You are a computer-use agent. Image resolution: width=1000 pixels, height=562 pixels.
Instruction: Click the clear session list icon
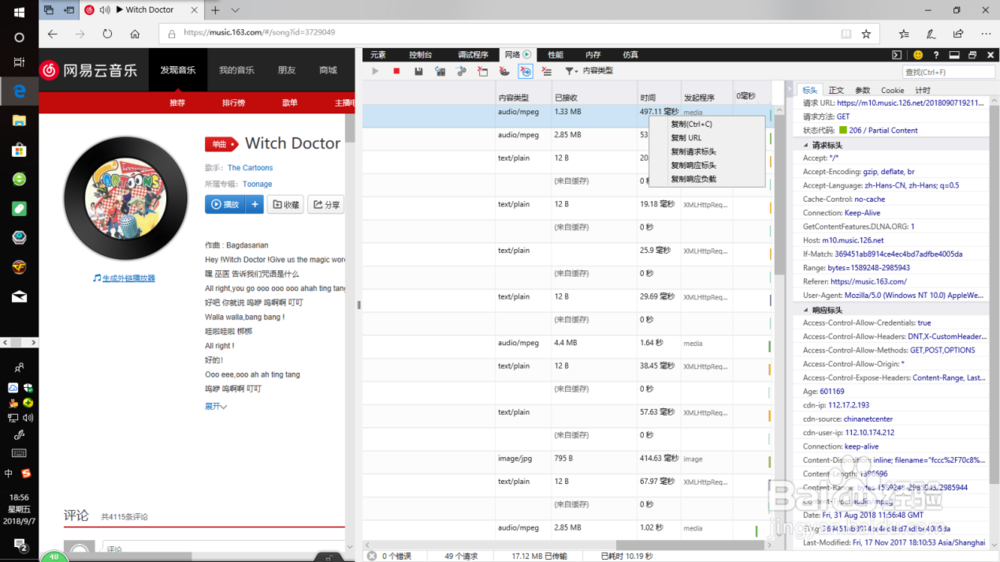coord(547,71)
